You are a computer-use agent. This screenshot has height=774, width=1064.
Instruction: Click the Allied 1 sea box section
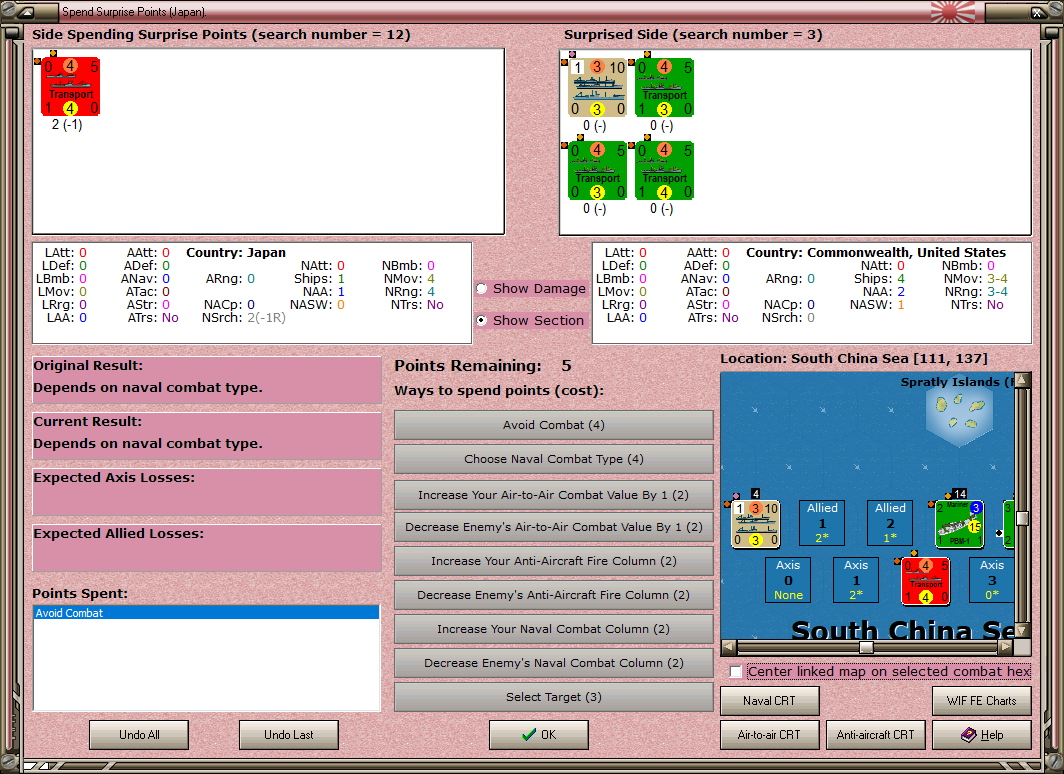[x=822, y=523]
